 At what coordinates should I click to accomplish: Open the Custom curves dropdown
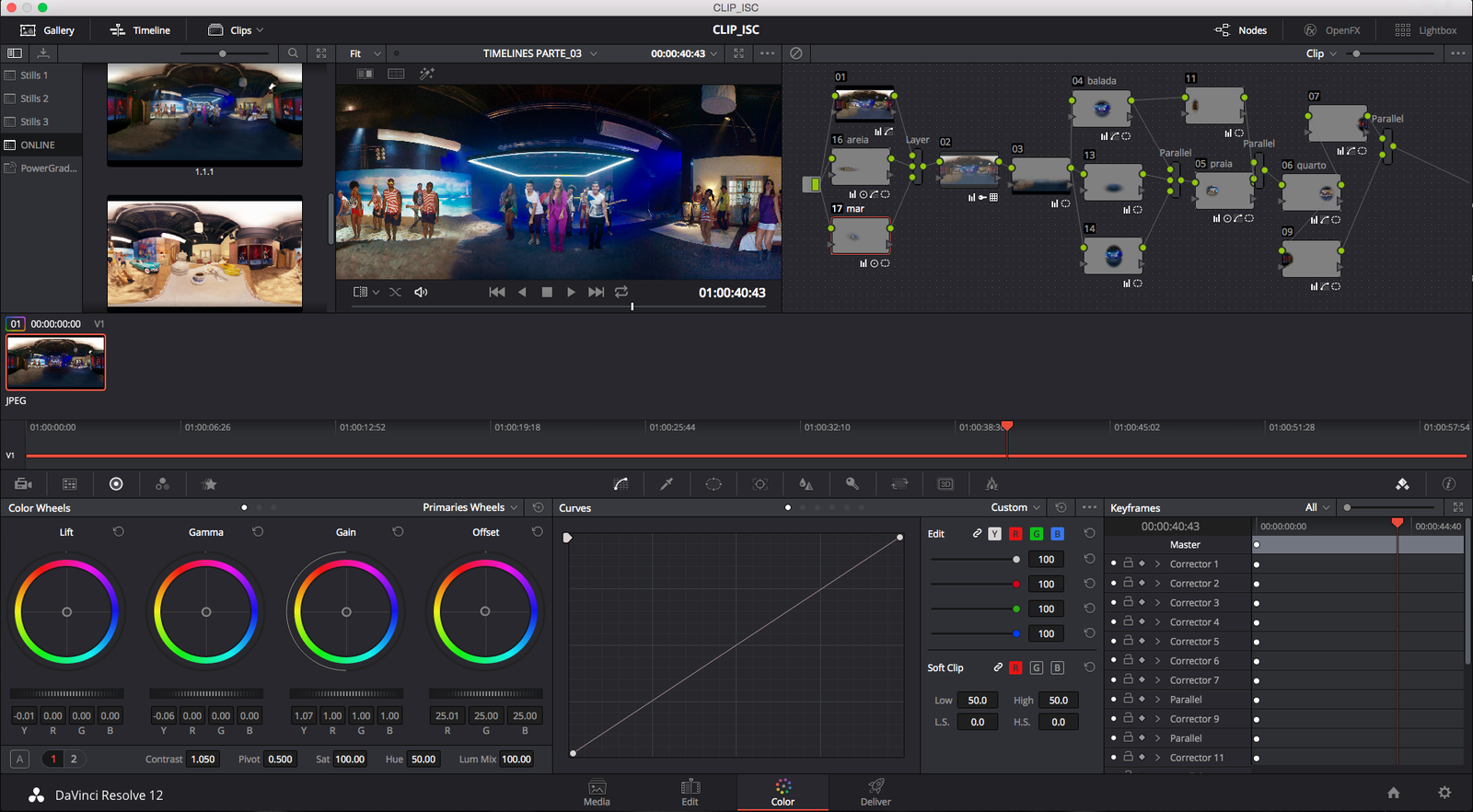click(1015, 507)
